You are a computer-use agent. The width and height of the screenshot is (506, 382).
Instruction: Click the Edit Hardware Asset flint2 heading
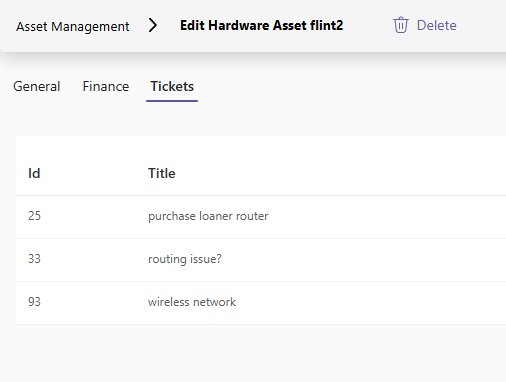[261, 25]
